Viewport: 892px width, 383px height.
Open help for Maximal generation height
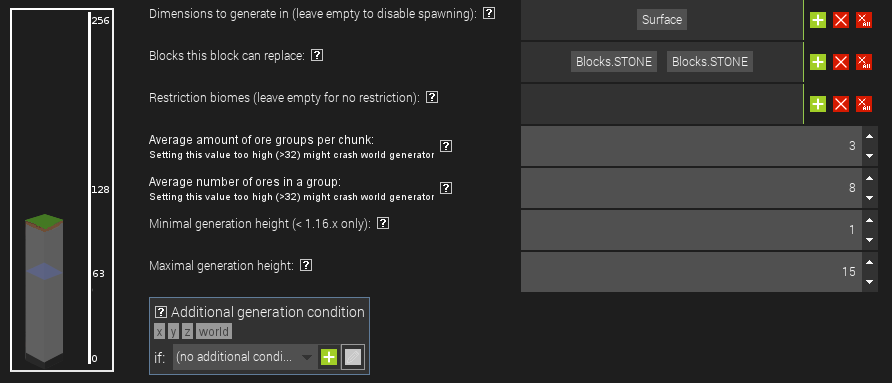click(x=305, y=265)
